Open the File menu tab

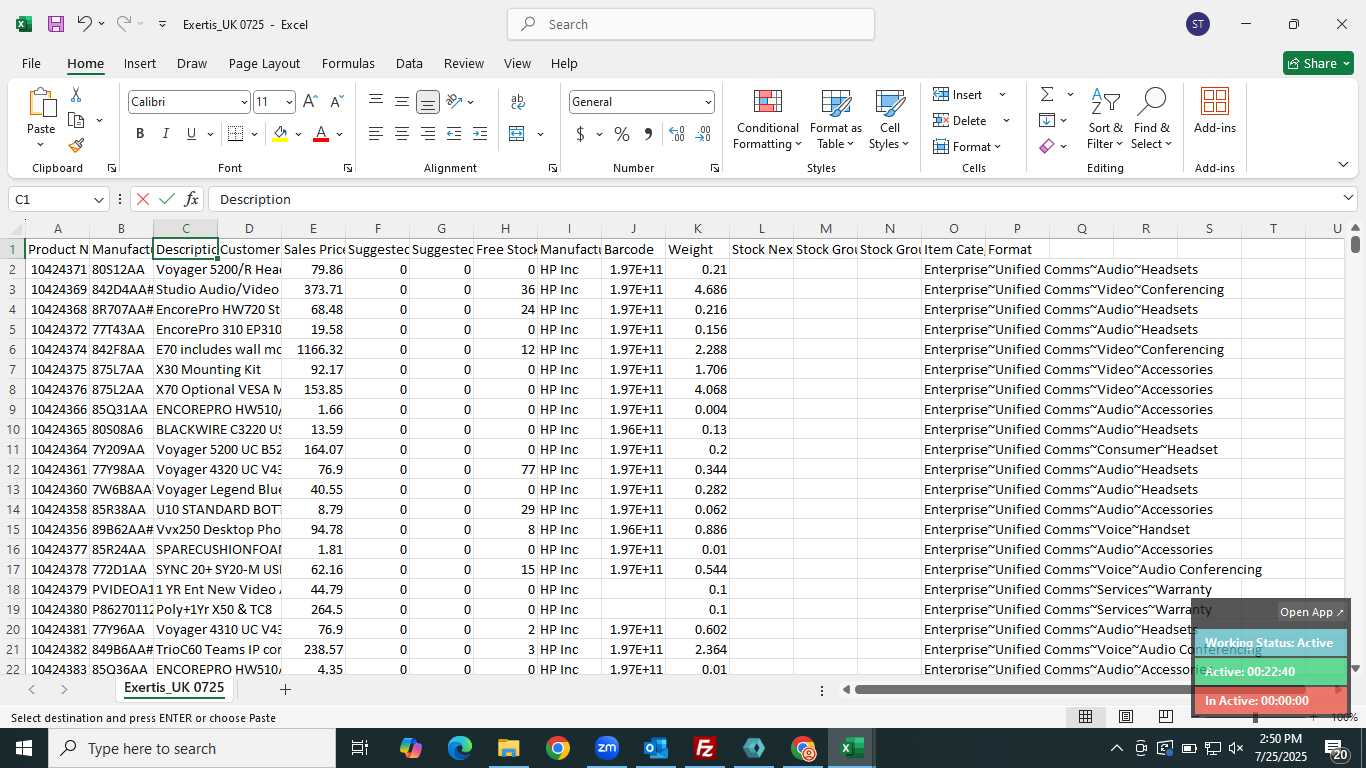32,63
